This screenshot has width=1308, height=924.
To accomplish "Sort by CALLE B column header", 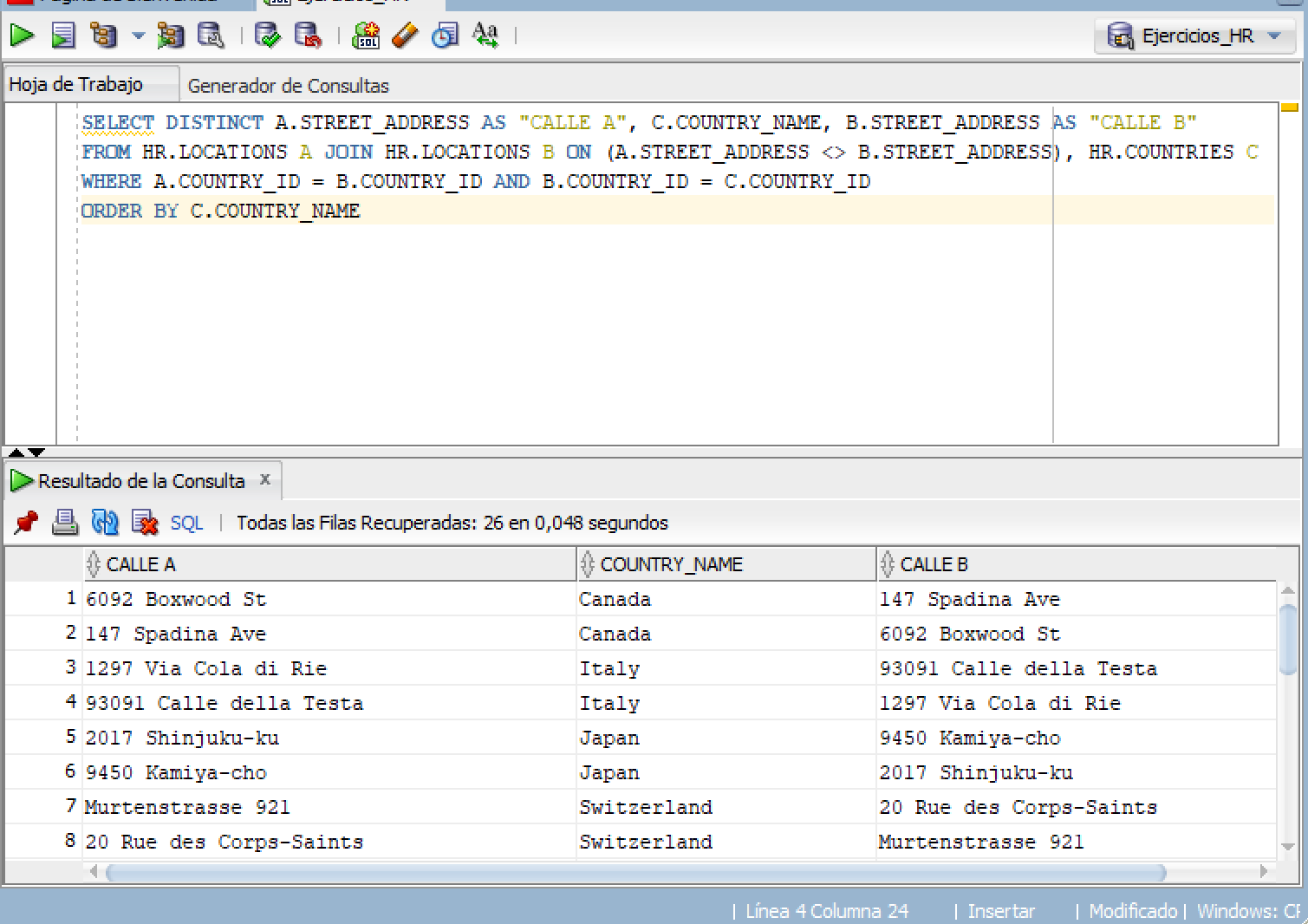I will 1077,564.
